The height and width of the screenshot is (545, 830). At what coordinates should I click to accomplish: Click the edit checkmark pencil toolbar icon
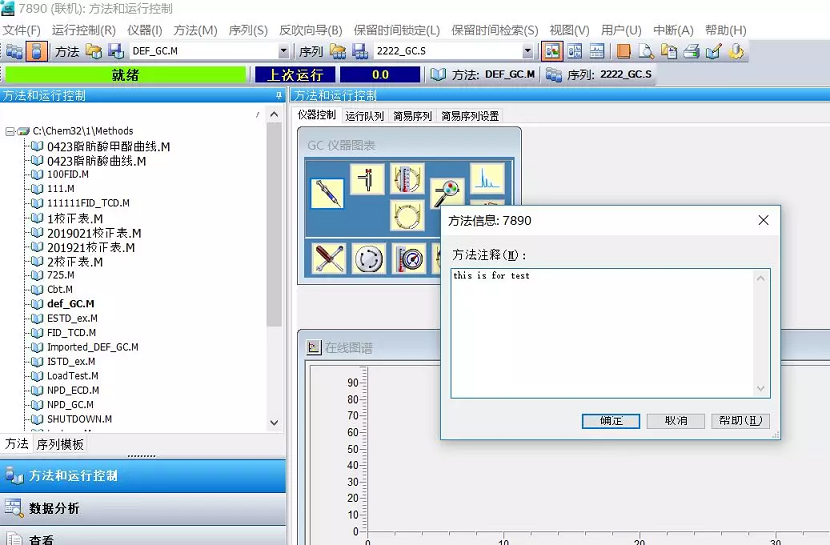(x=713, y=51)
